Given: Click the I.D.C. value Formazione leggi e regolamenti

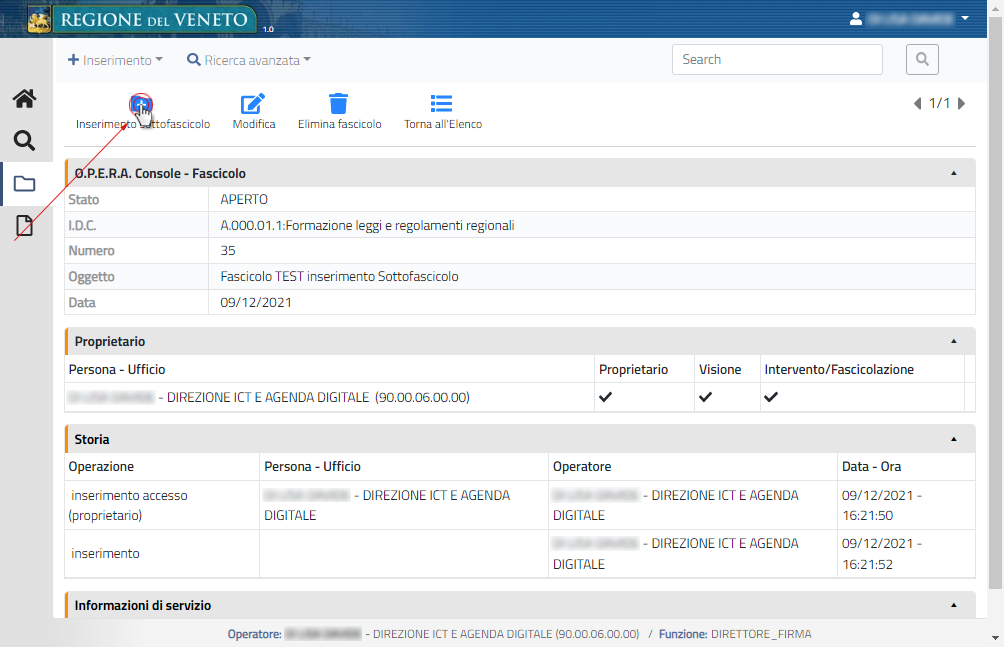Looking at the screenshot, I should pos(368,225).
